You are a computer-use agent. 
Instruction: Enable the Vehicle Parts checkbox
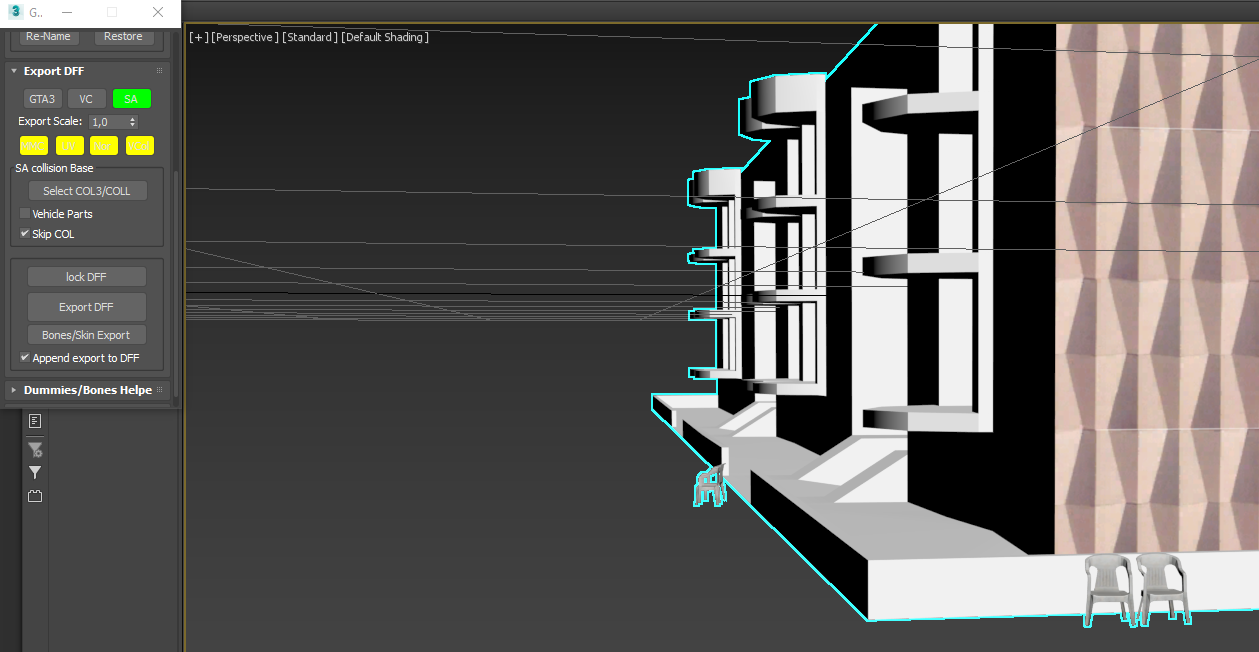[25, 214]
